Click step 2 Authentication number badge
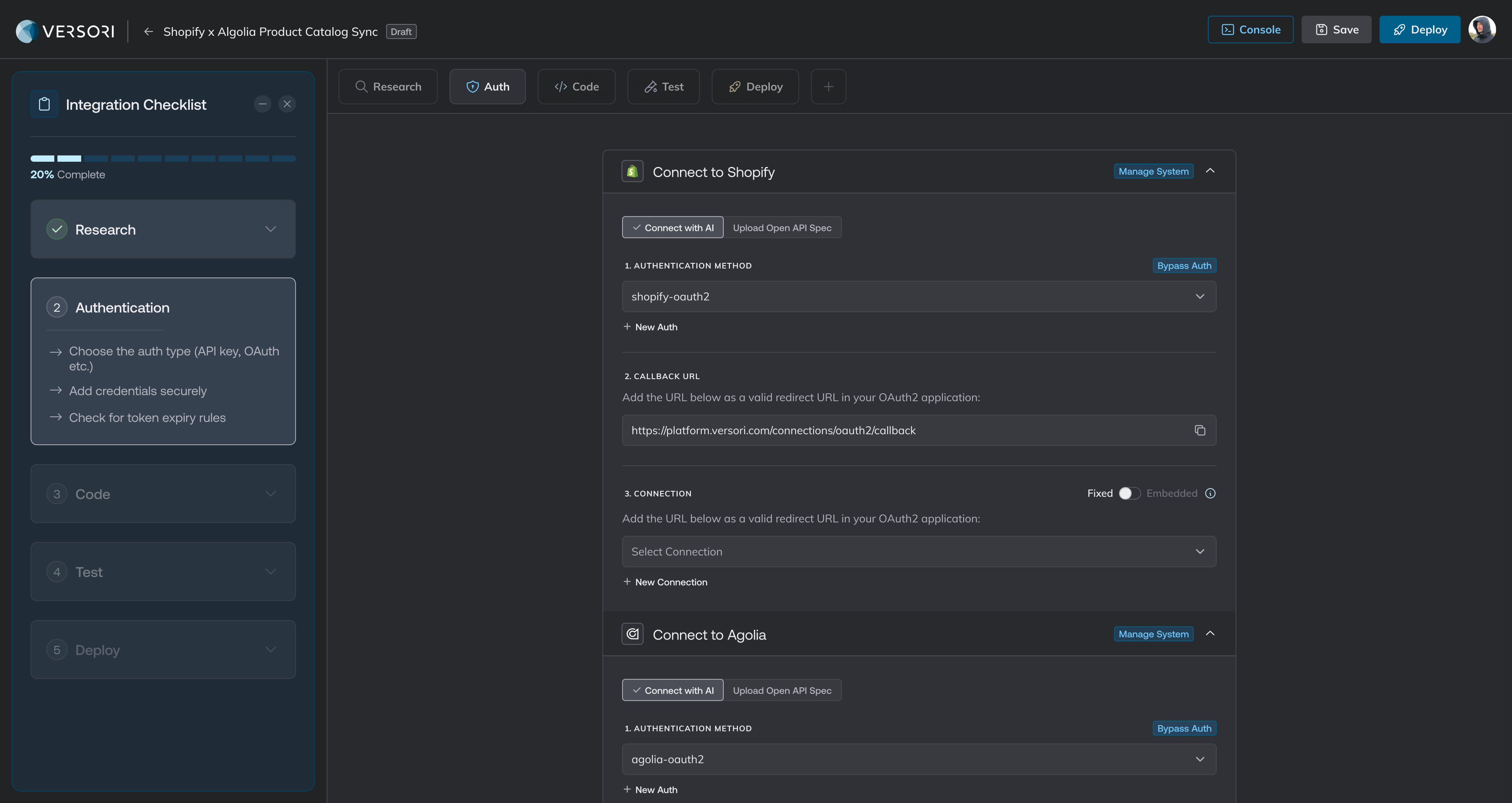1512x803 pixels. (57, 307)
